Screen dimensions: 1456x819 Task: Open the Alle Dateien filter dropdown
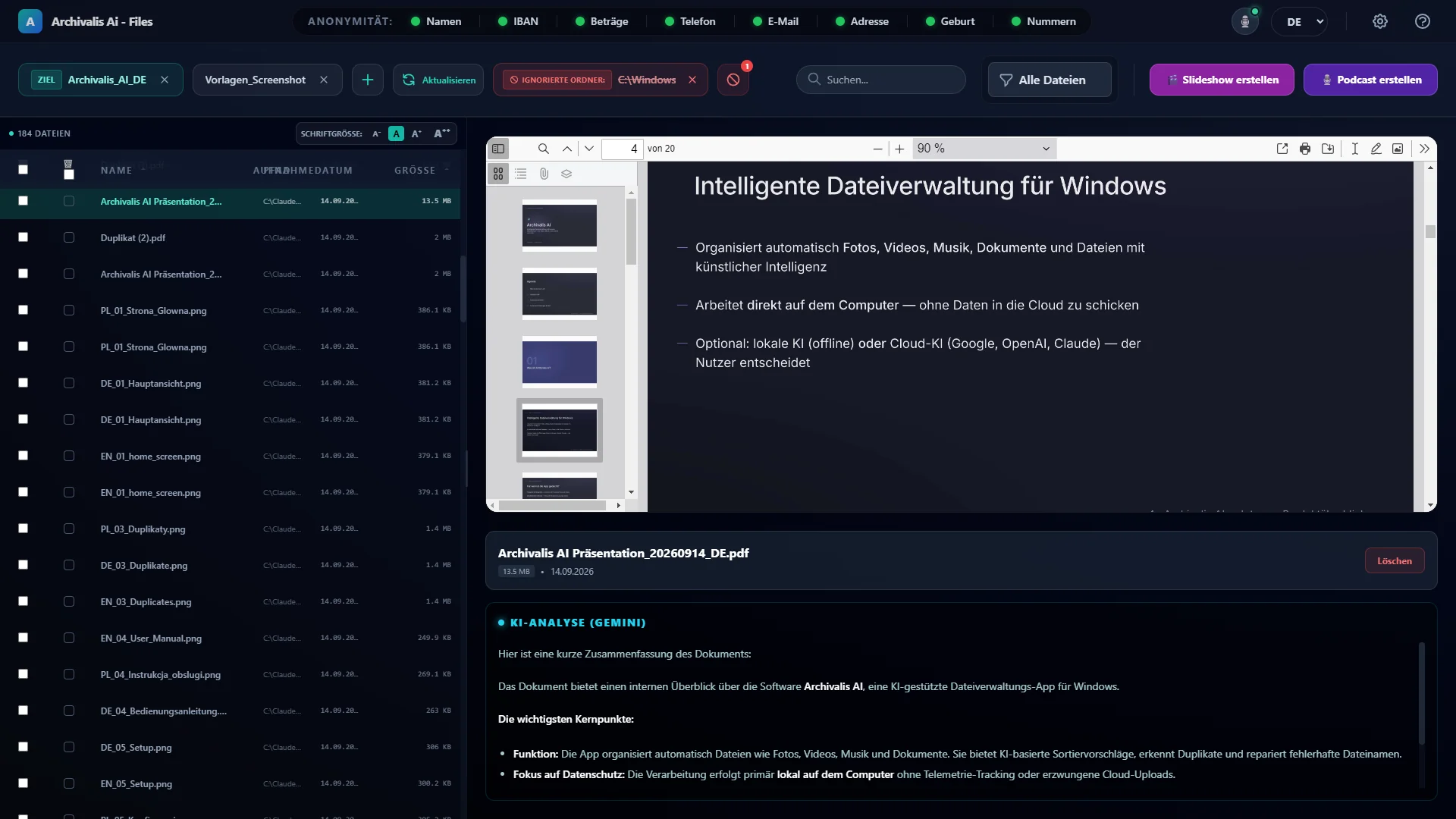(x=1050, y=80)
